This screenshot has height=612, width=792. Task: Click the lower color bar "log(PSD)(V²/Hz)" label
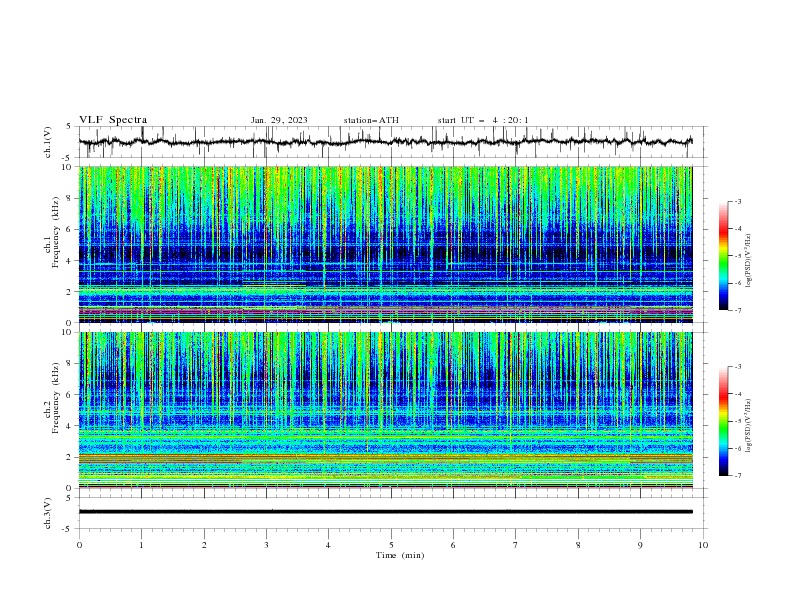point(749,426)
